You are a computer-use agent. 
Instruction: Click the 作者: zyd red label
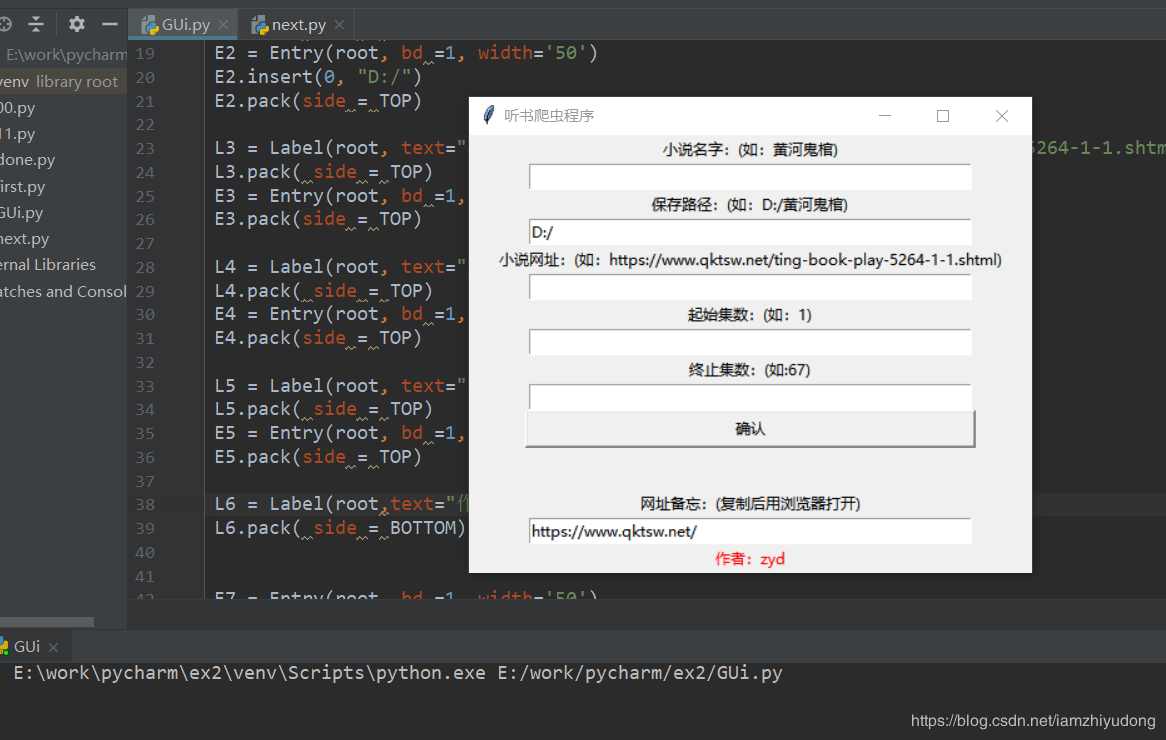(750, 559)
